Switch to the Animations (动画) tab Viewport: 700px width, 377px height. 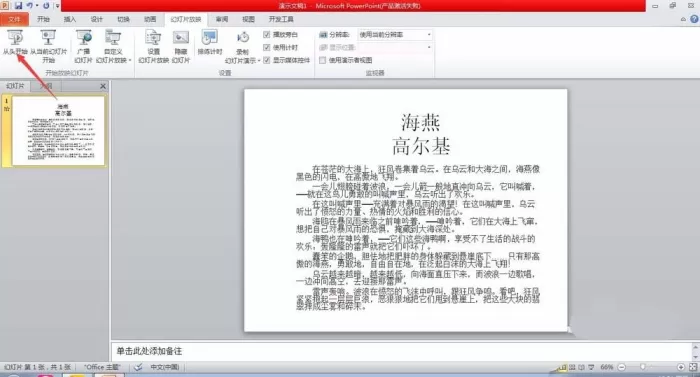pyautogui.click(x=150, y=19)
